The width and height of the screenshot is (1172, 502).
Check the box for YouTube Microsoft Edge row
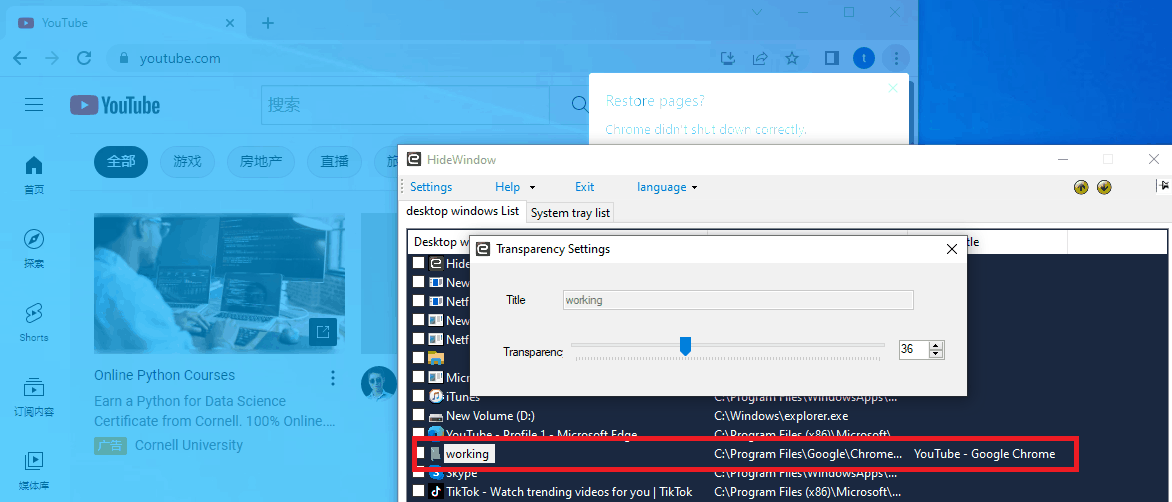[x=419, y=433]
